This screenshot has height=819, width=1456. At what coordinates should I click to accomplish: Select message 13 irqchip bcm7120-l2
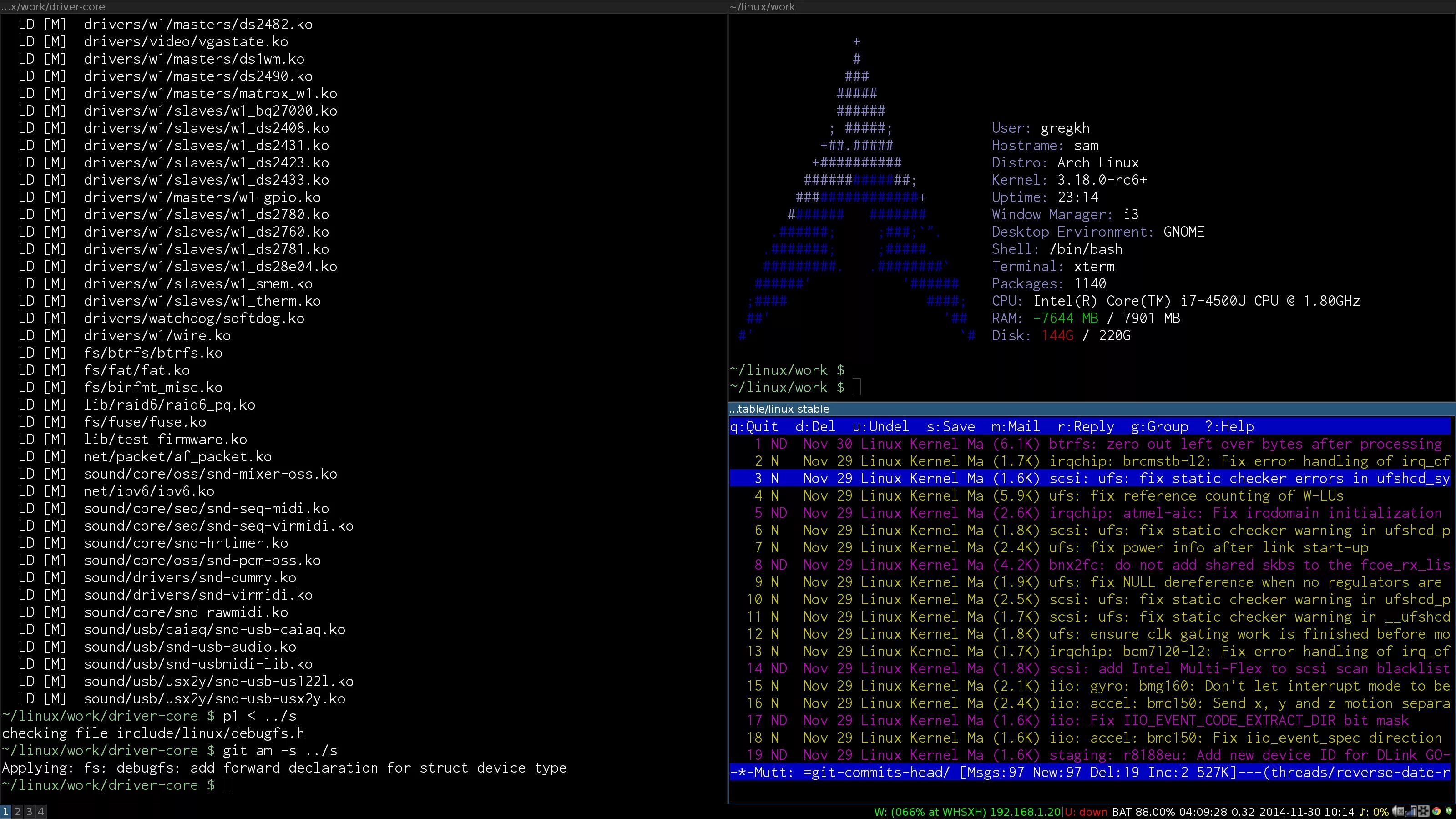pos(1090,652)
